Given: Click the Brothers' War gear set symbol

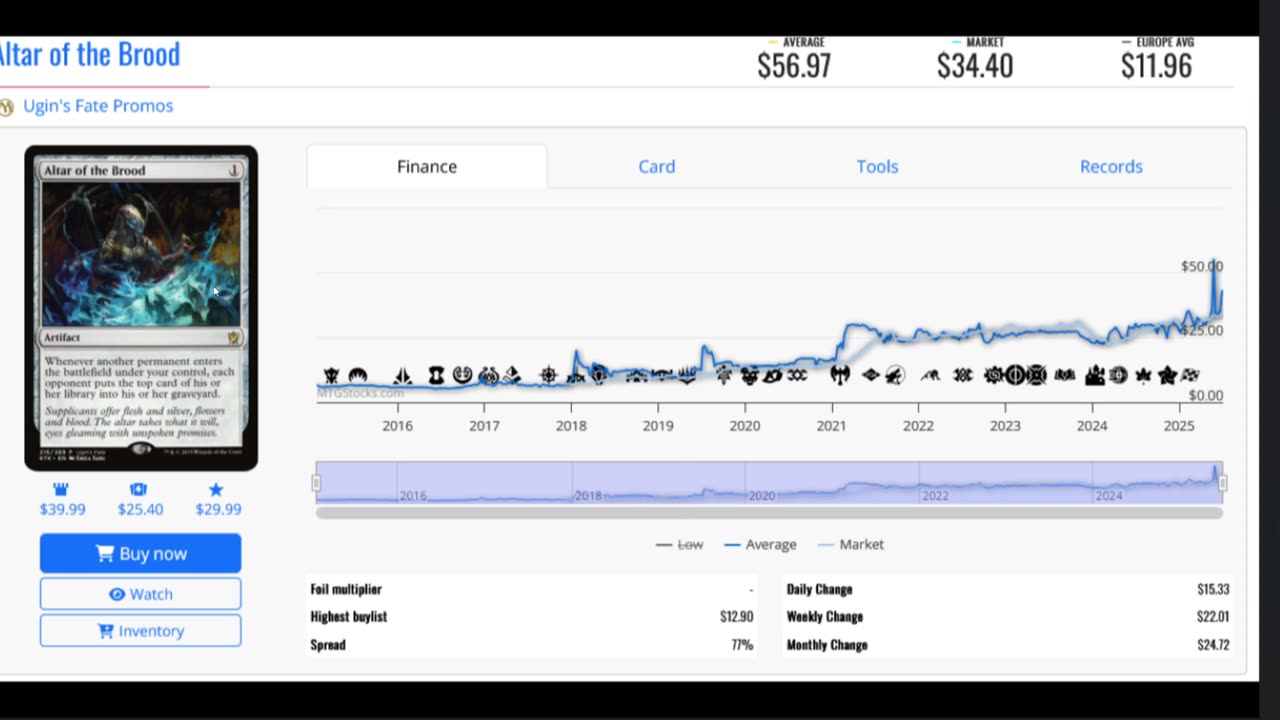Looking at the screenshot, I should point(993,375).
